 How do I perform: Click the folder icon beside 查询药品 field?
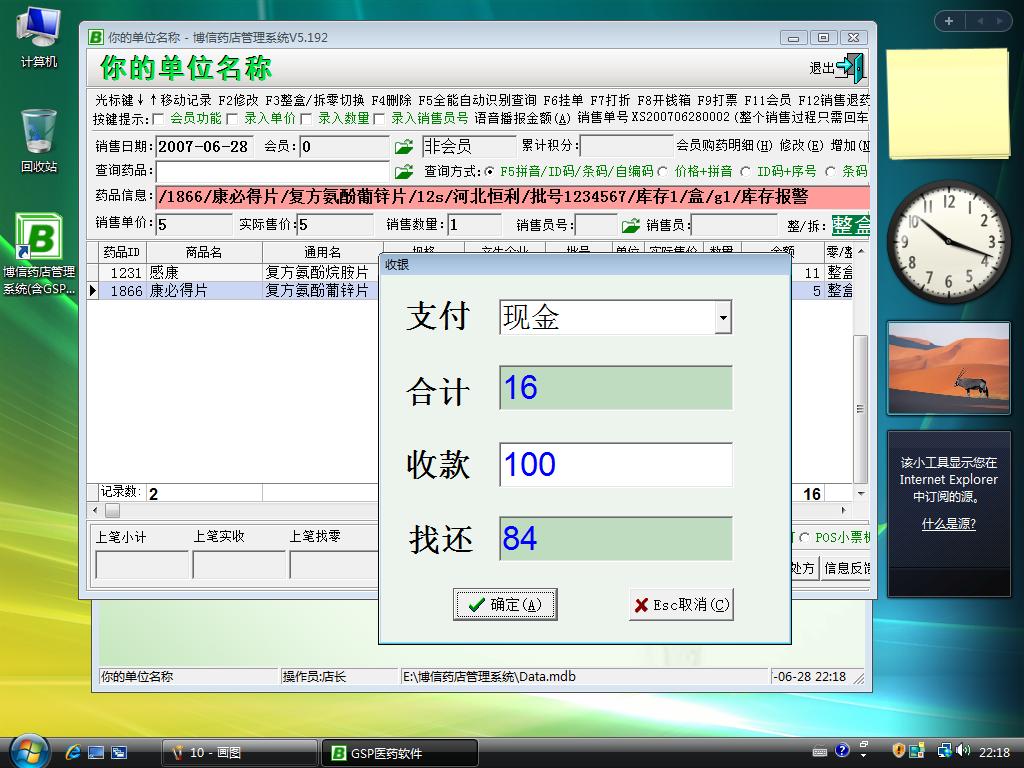pyautogui.click(x=403, y=172)
